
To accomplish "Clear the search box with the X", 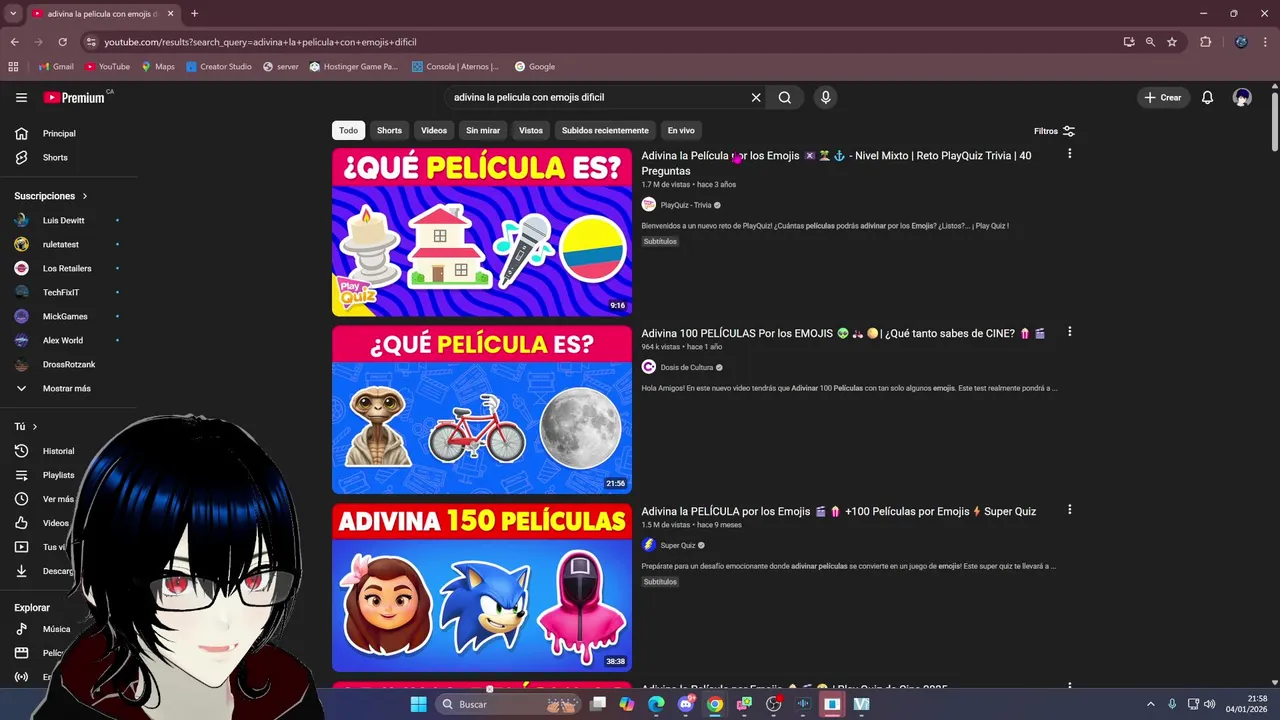I will coord(756,97).
